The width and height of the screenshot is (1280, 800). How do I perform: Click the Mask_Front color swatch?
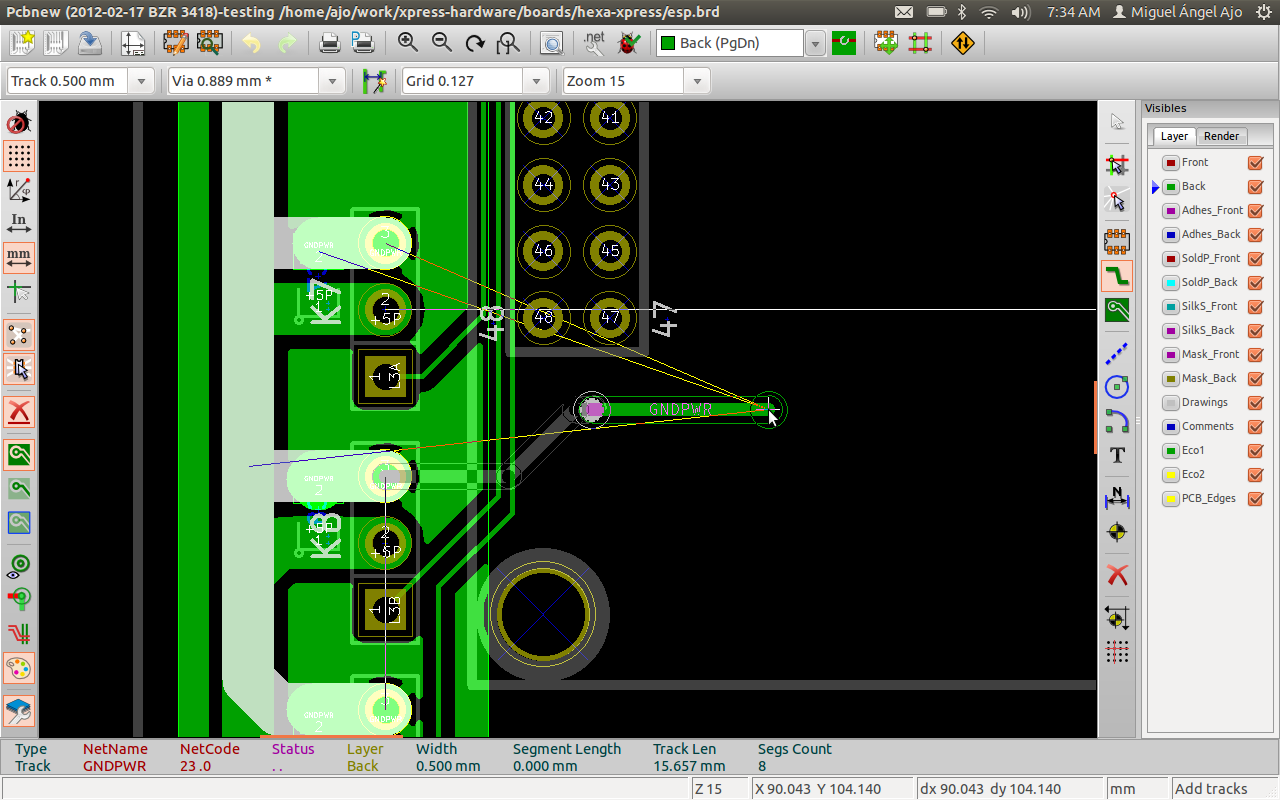click(1170, 355)
